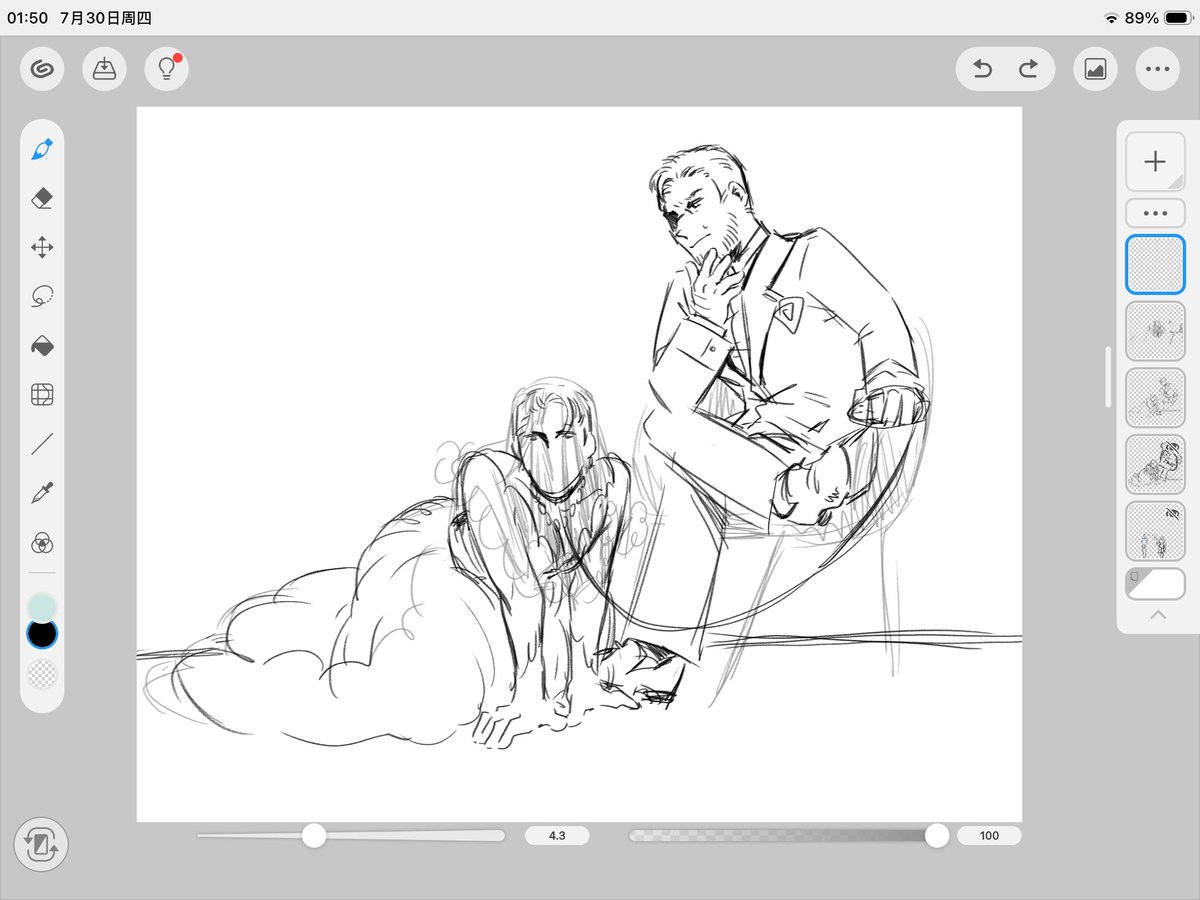Viewport: 1200px width, 900px height.
Task: Select the second layer thumbnail with small sketch
Action: click(x=1155, y=331)
